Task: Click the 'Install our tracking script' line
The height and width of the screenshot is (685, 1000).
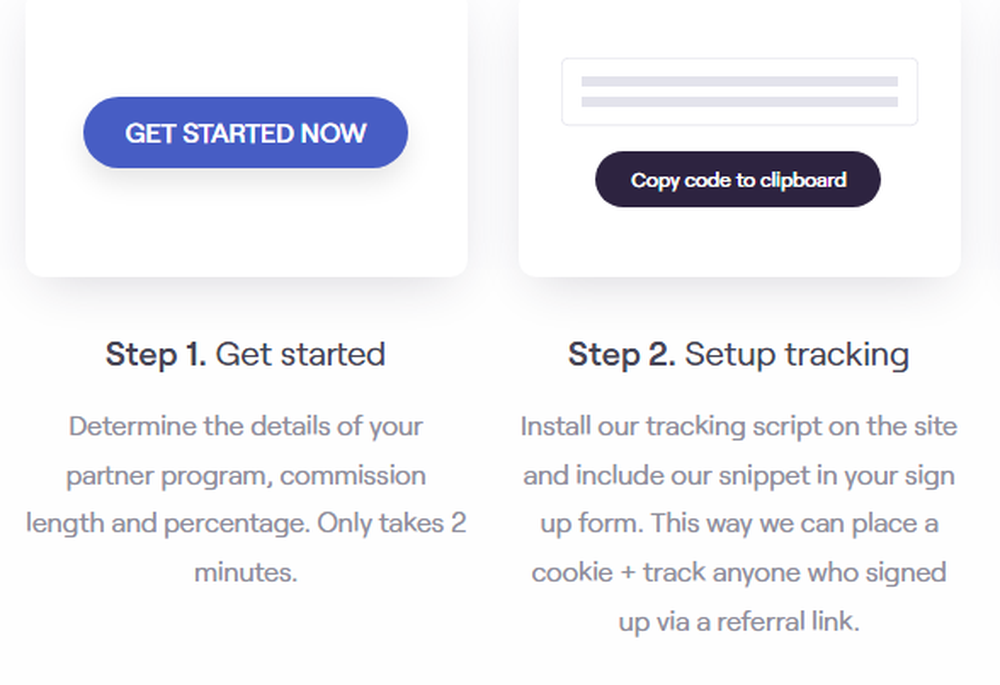Action: click(x=739, y=427)
